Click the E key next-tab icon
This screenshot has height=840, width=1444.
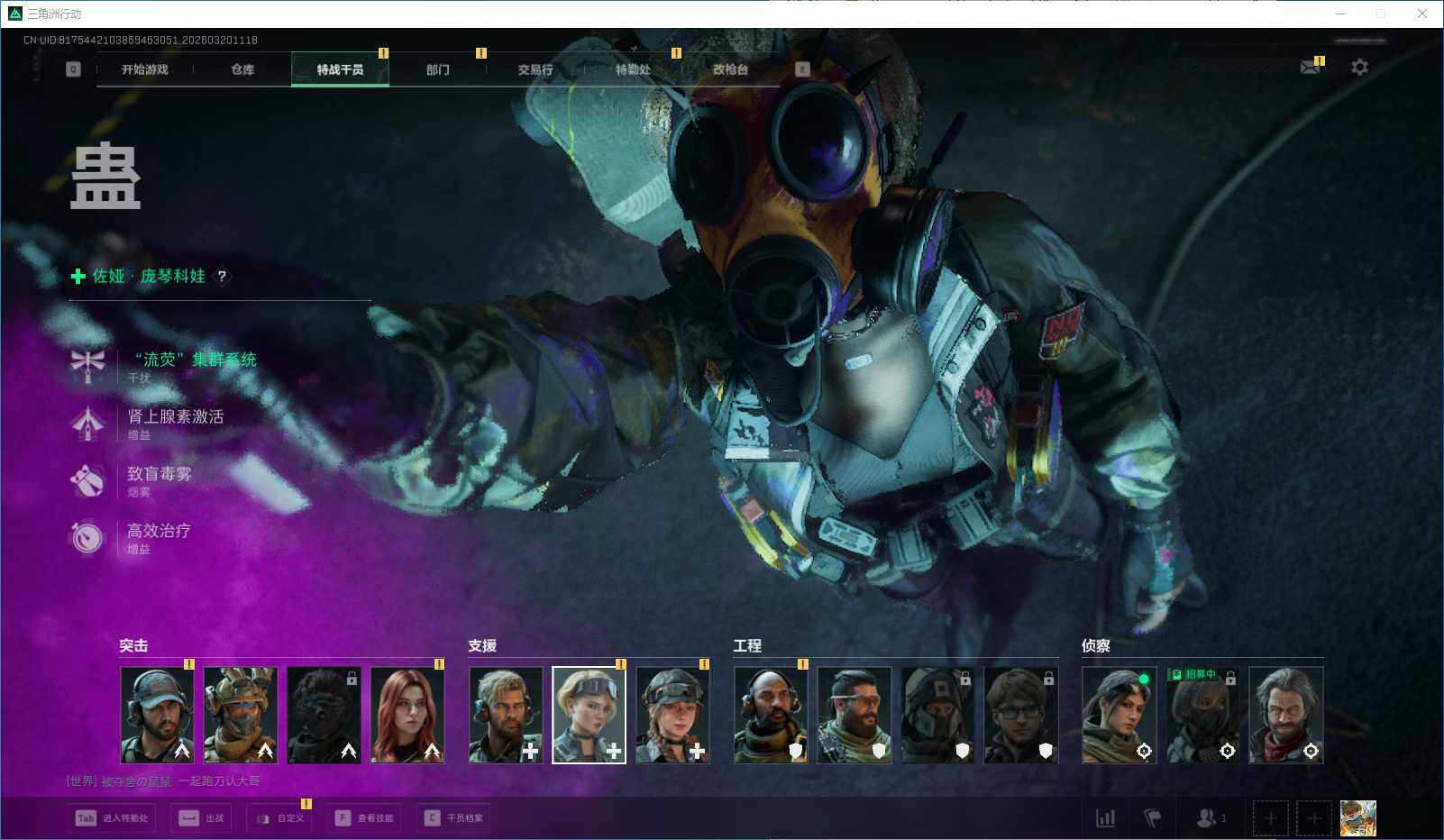[802, 69]
